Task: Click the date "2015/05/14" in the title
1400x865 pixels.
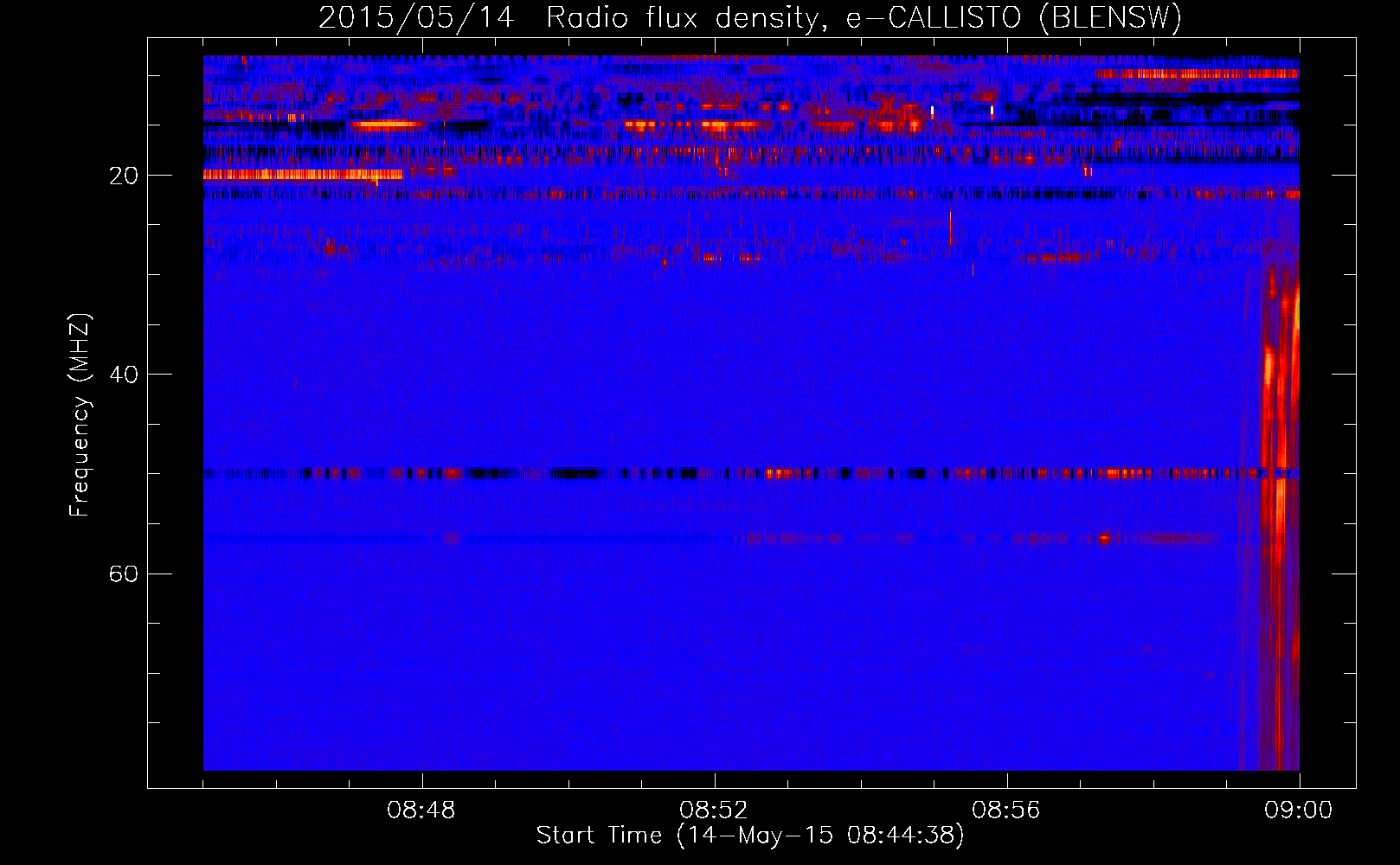Action: (x=416, y=18)
